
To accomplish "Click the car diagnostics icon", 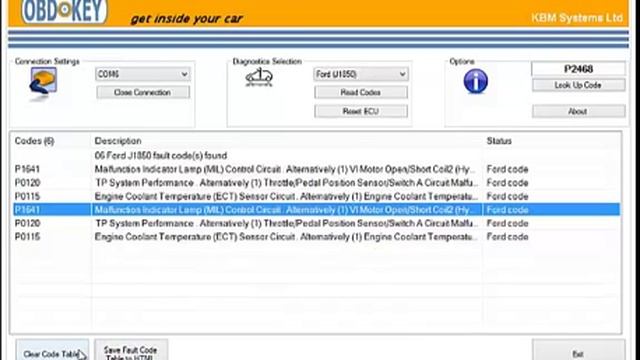I will (x=259, y=77).
